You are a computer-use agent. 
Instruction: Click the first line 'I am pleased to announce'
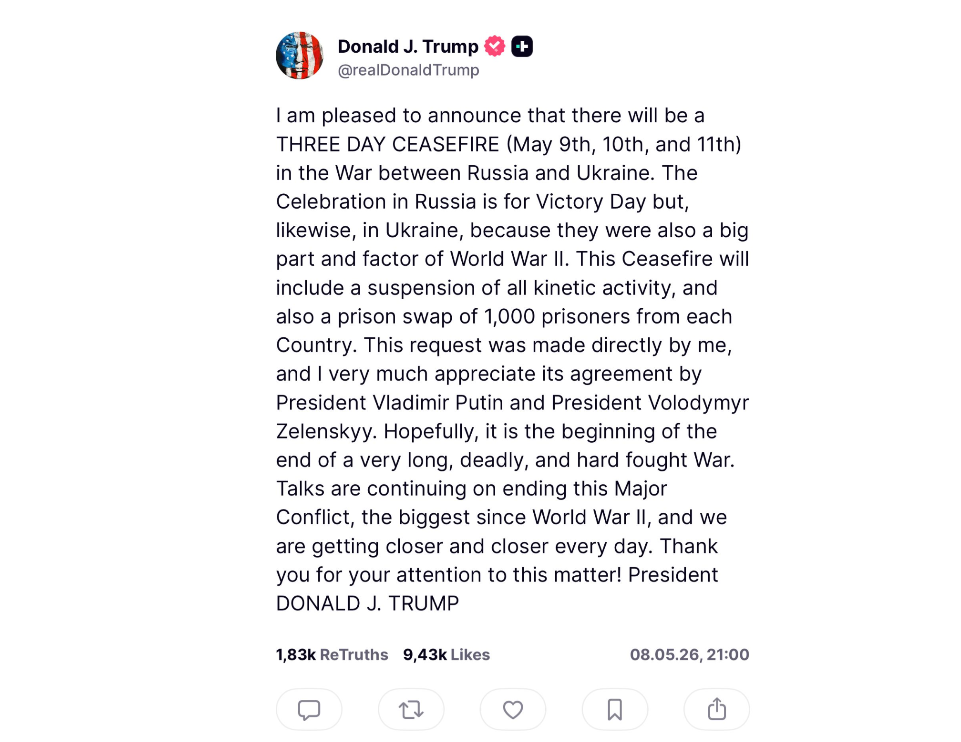pos(490,115)
